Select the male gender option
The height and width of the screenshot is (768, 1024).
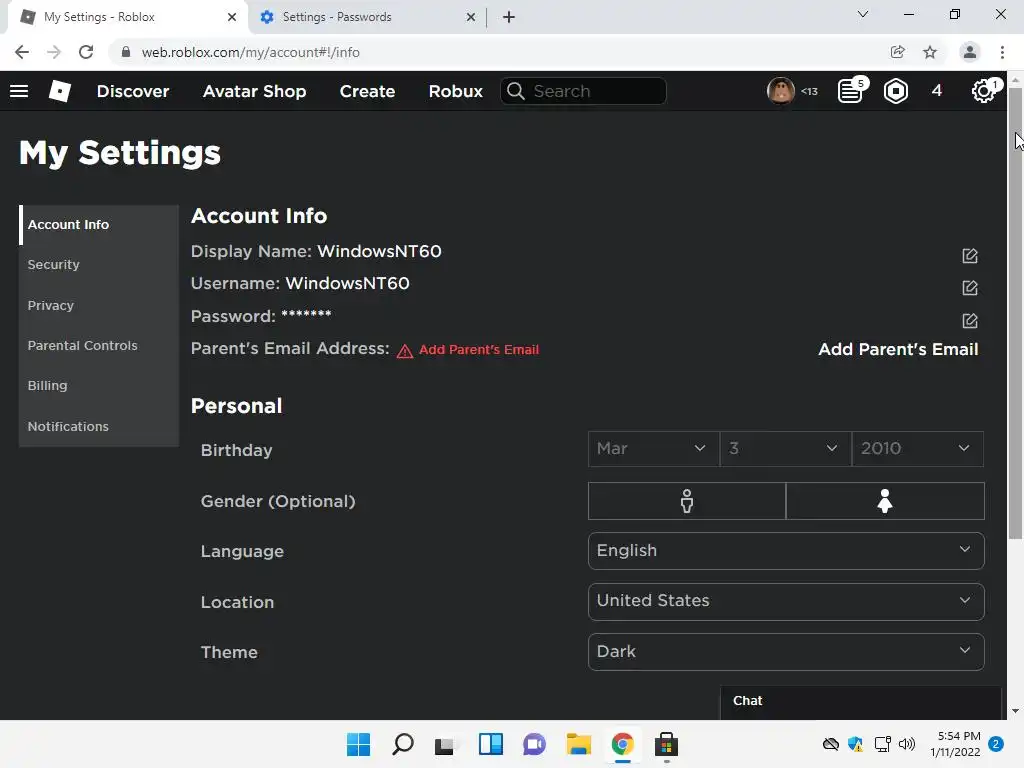687,501
